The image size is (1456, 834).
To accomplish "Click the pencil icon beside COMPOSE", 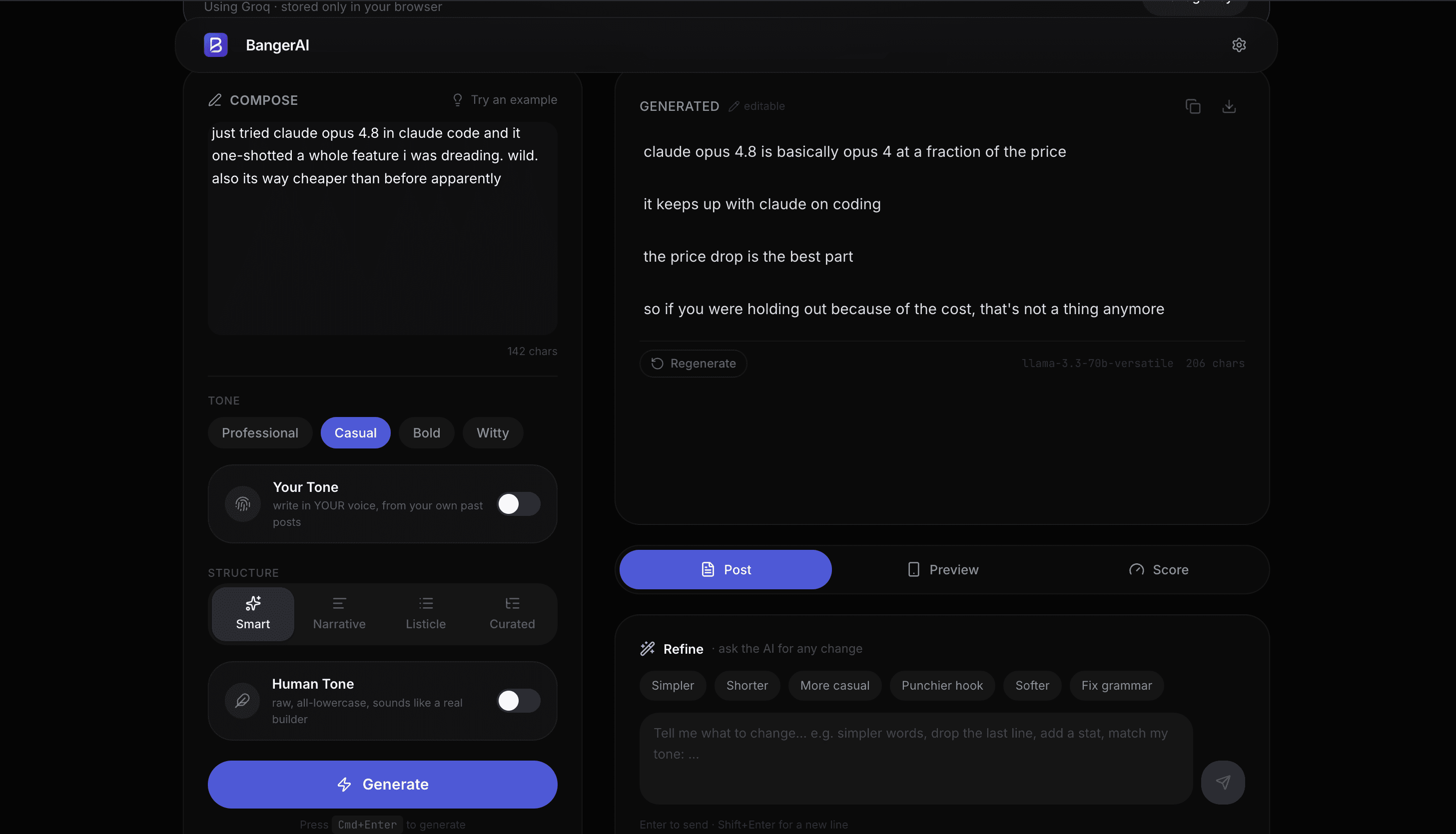I will coord(215,100).
